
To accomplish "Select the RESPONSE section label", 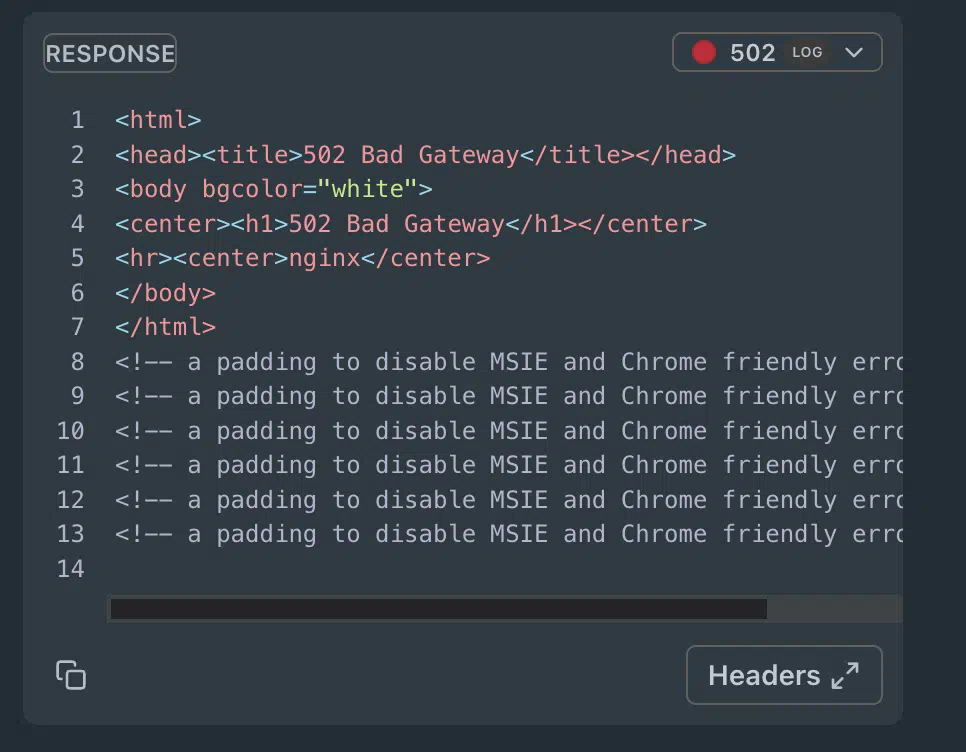I will [x=110, y=54].
